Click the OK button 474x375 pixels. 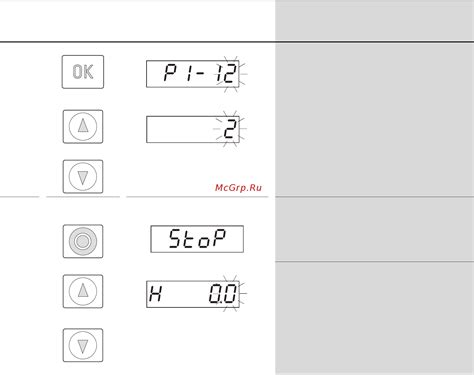(83, 72)
